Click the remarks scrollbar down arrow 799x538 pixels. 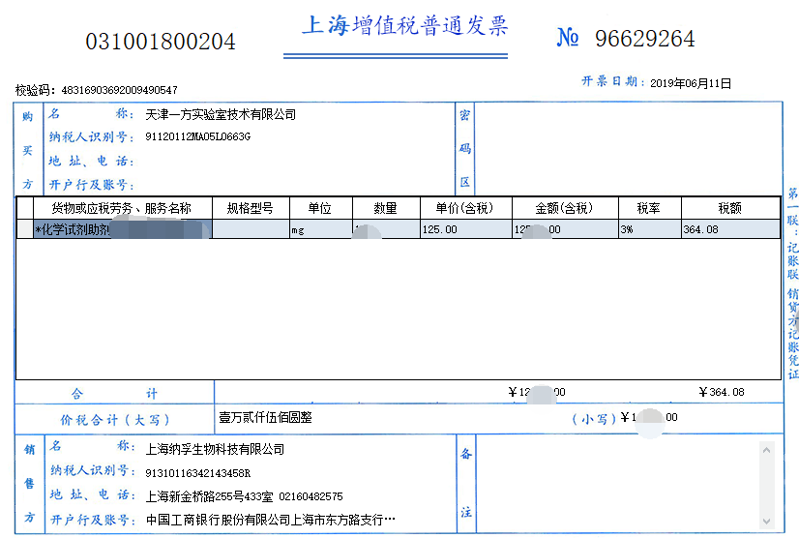coord(766,522)
